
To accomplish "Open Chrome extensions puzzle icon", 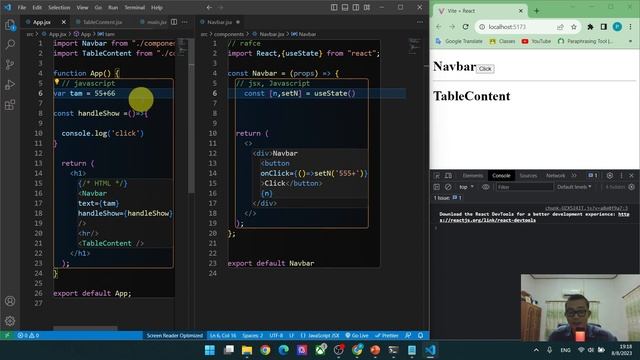I will click(590, 27).
